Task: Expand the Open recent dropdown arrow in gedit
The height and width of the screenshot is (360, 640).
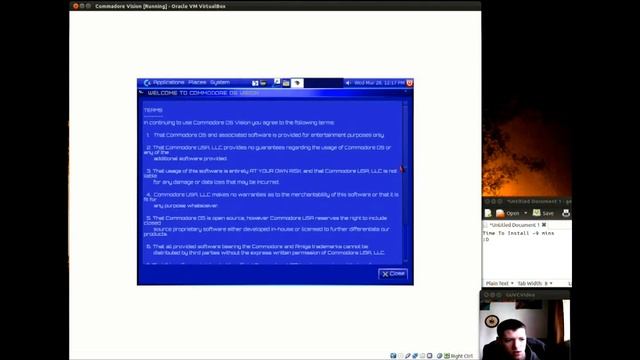Action: tap(525, 213)
